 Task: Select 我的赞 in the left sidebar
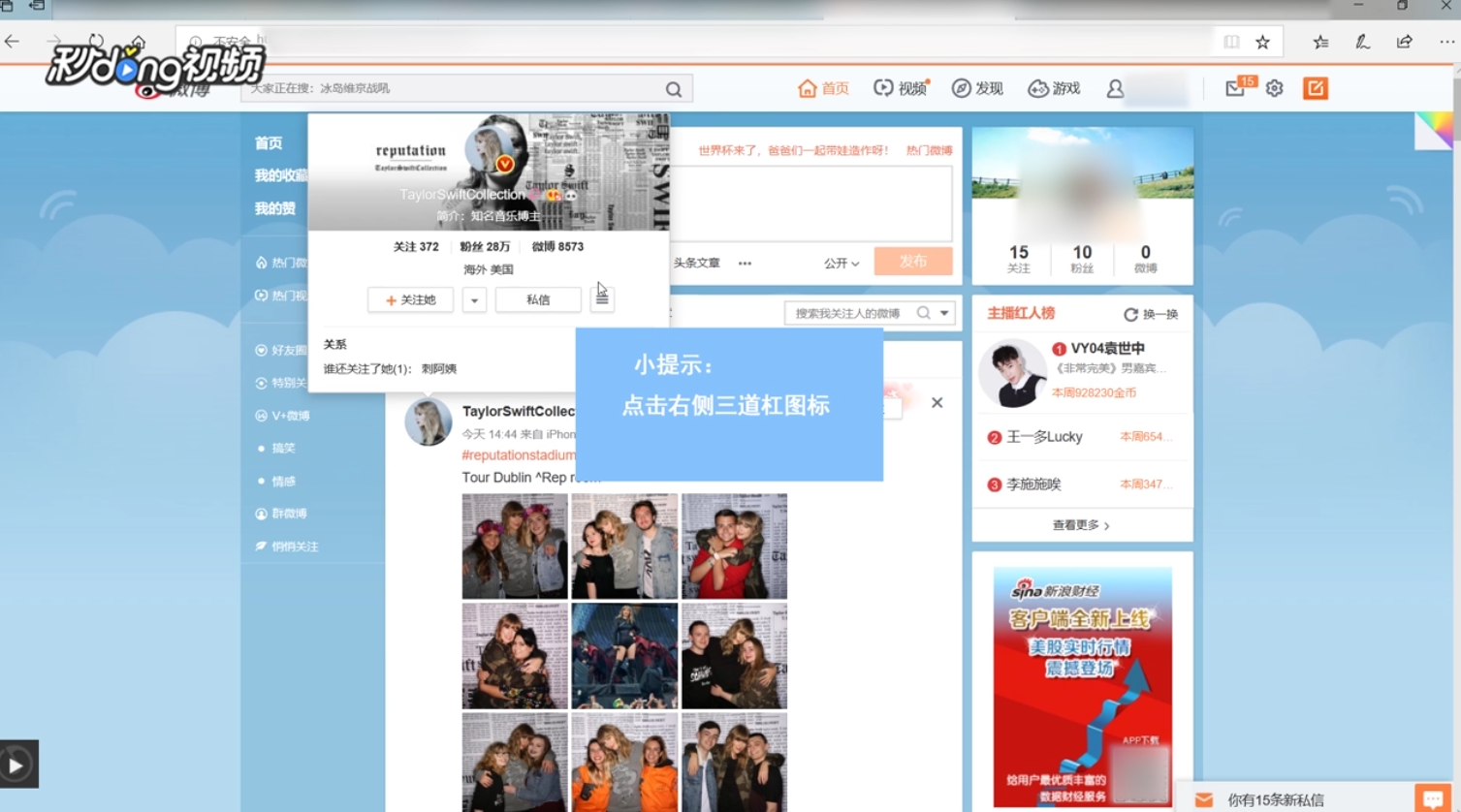(274, 208)
